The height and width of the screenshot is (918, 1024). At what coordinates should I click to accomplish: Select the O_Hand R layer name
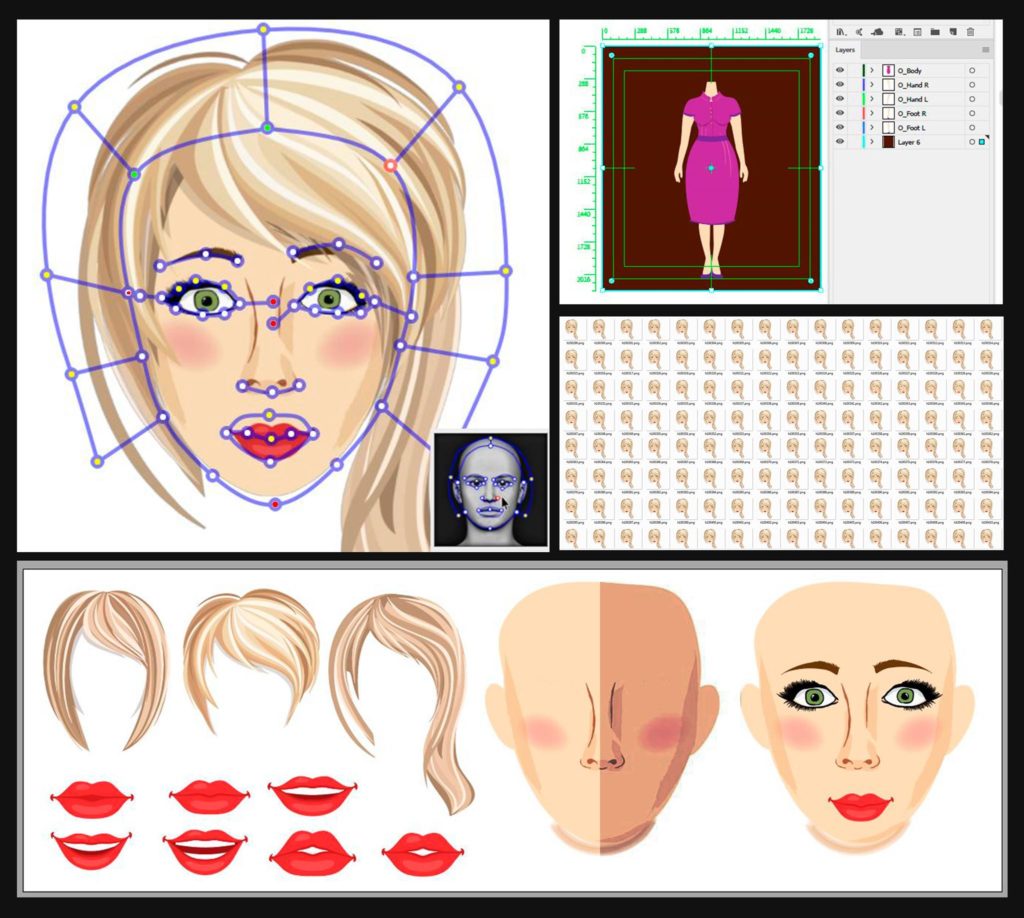[913, 85]
